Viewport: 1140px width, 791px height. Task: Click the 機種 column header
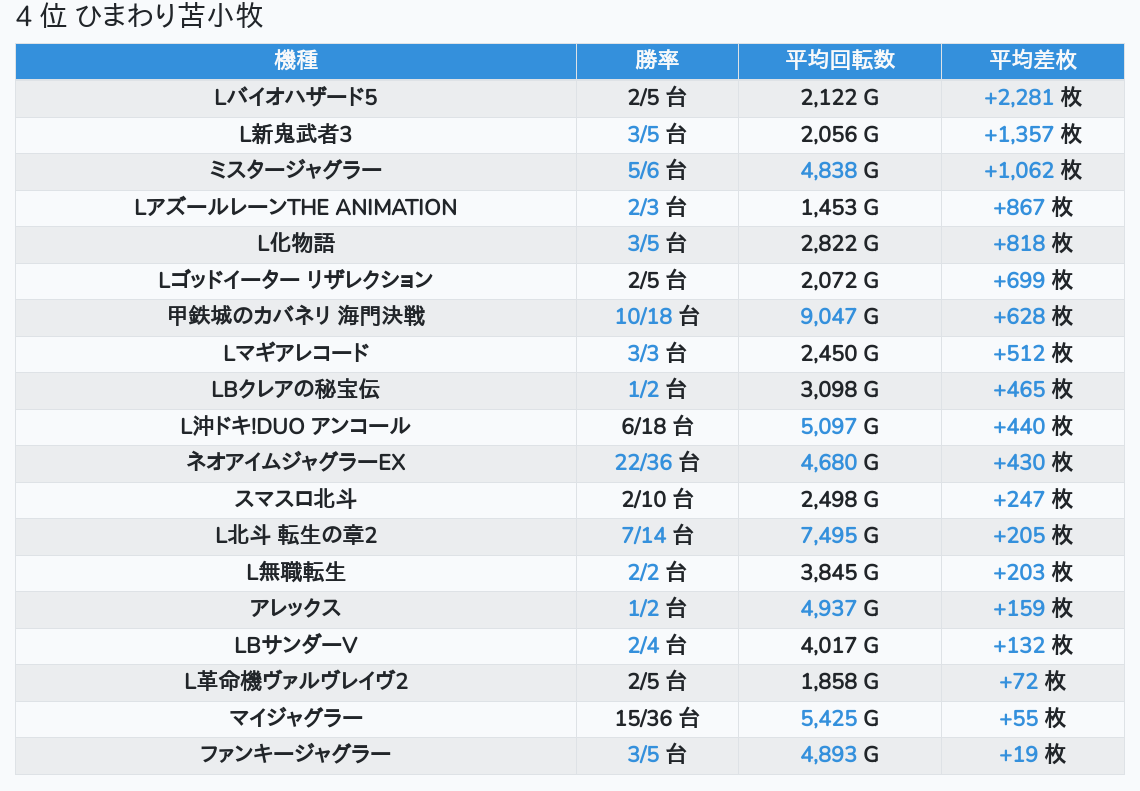(x=295, y=61)
